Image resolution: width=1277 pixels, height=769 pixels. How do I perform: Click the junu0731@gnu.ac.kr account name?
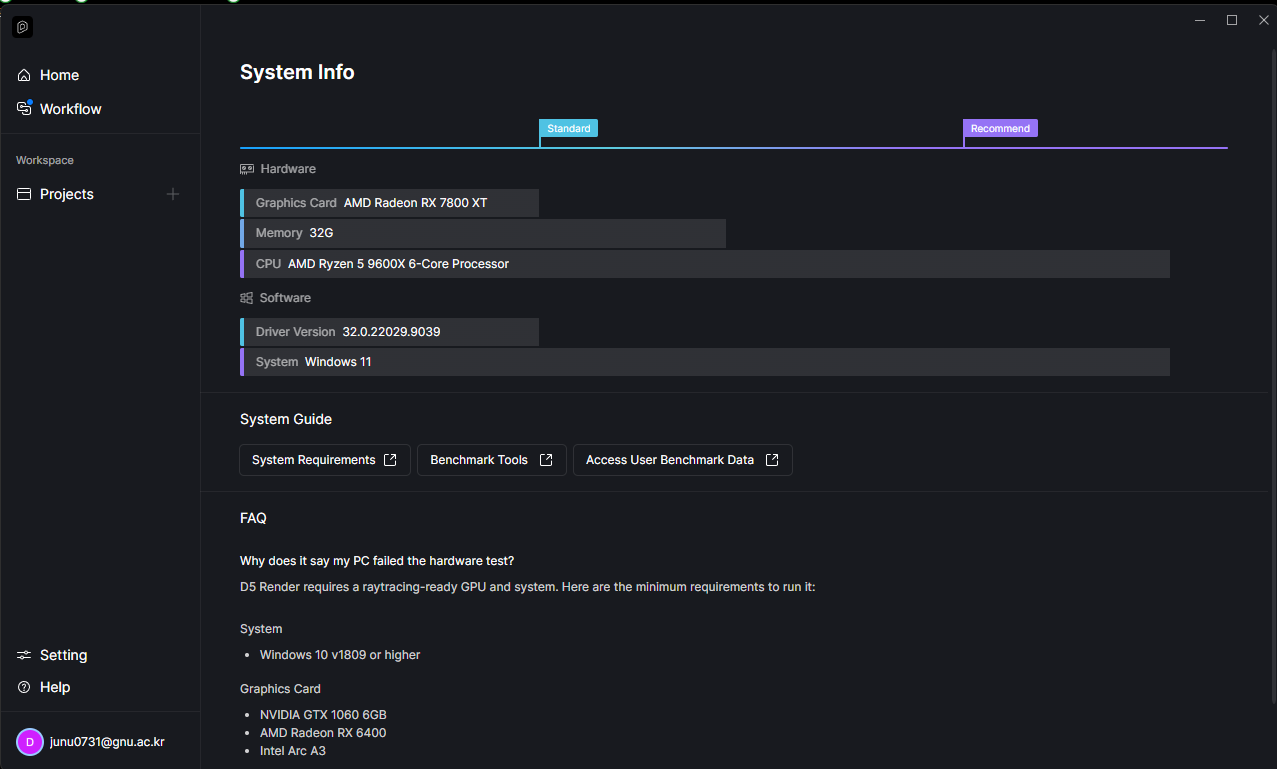(107, 742)
